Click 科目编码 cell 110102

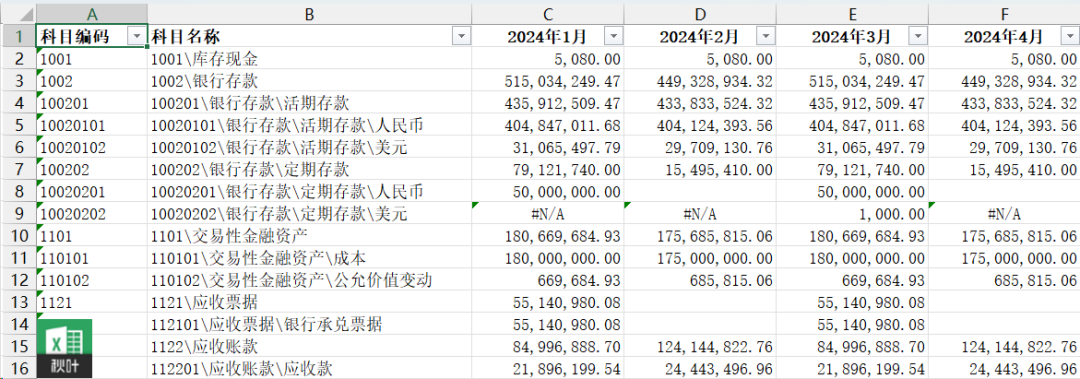(x=92, y=280)
